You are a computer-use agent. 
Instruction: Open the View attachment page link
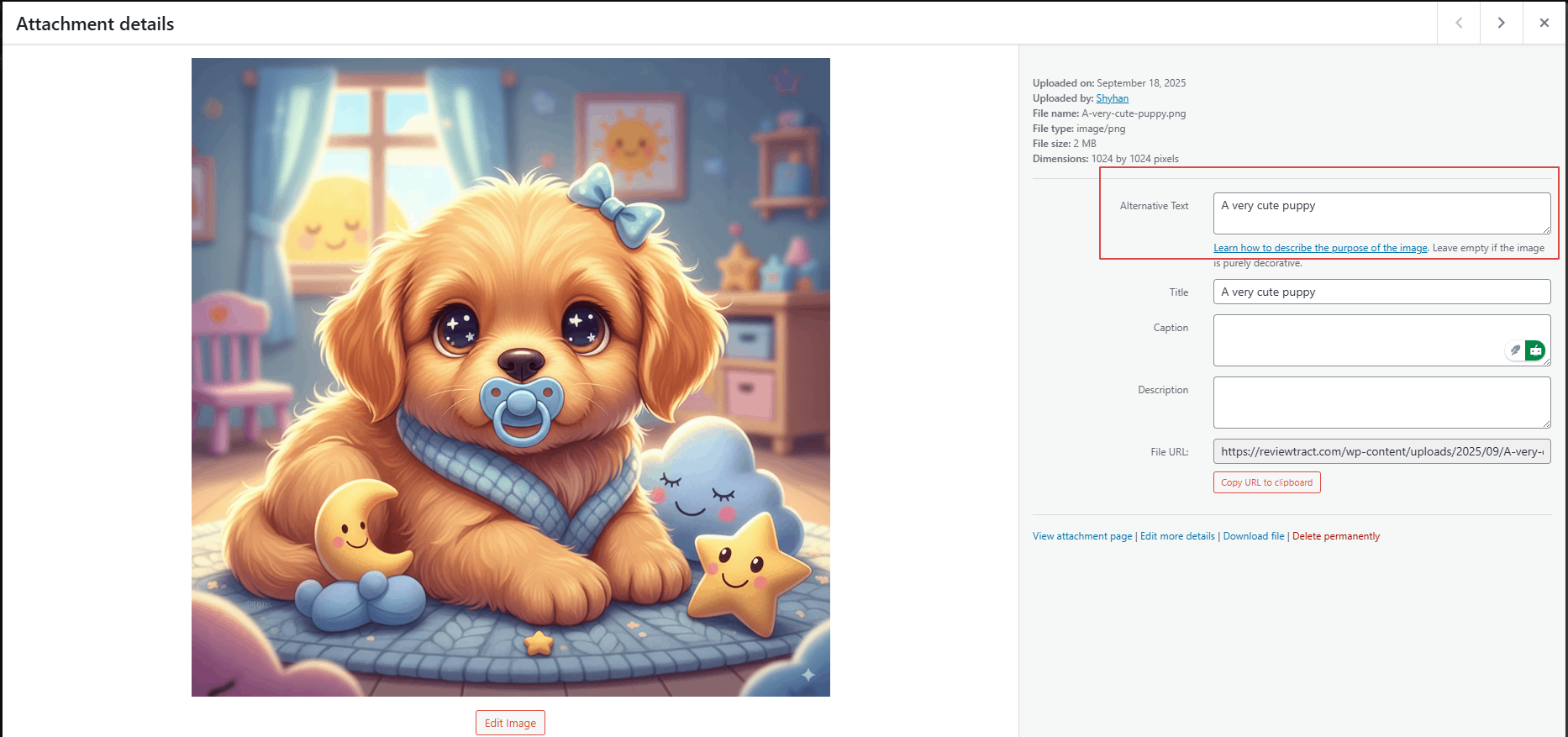[x=1082, y=536]
